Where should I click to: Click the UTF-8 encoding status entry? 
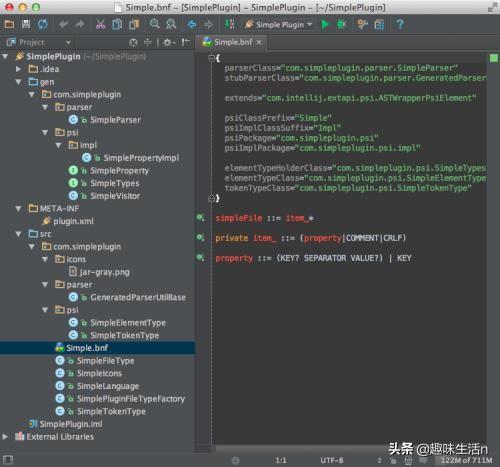[332, 460]
